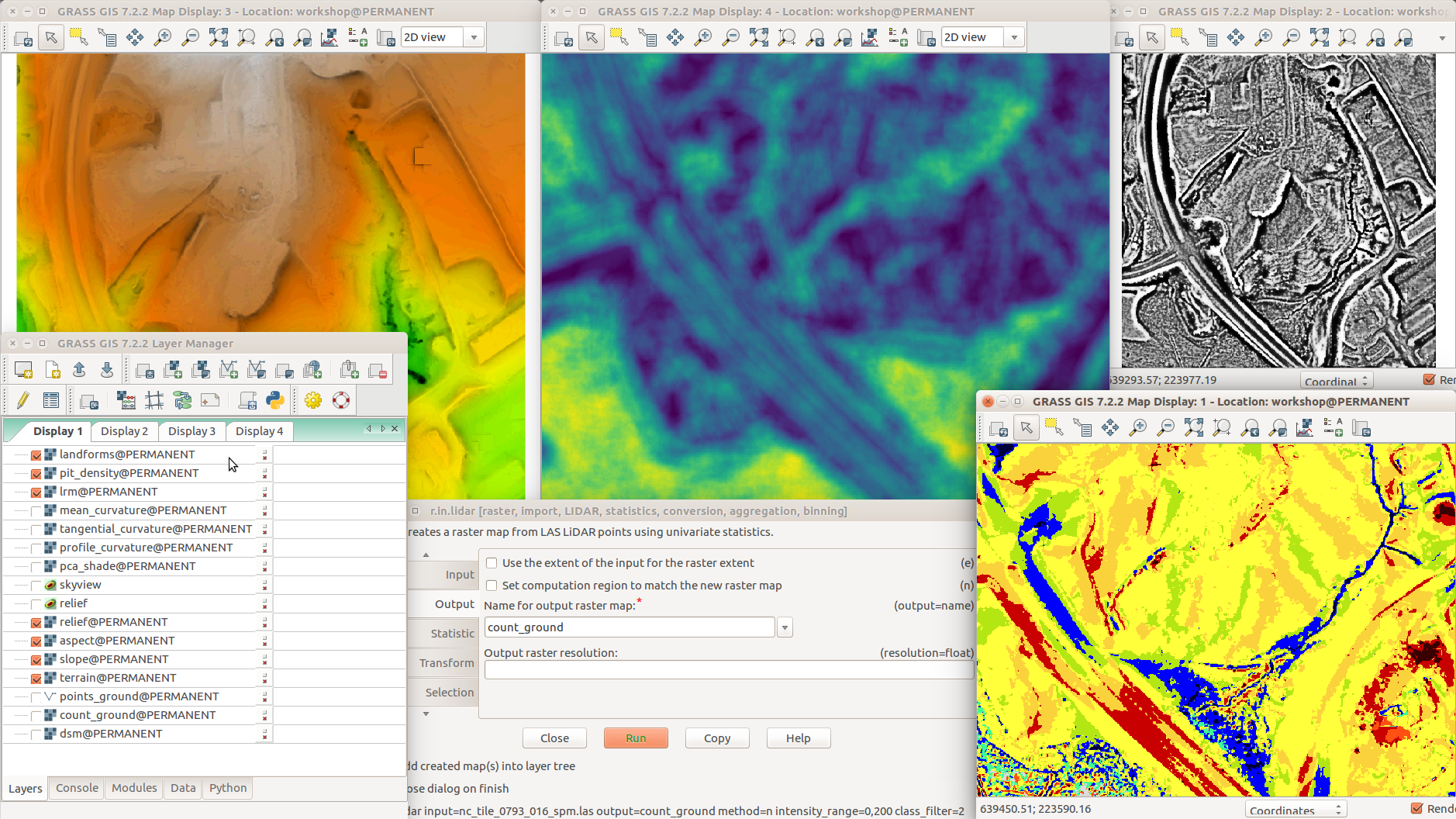Open output raster name dropdown arrow
This screenshot has height=819, width=1456.
(785, 627)
